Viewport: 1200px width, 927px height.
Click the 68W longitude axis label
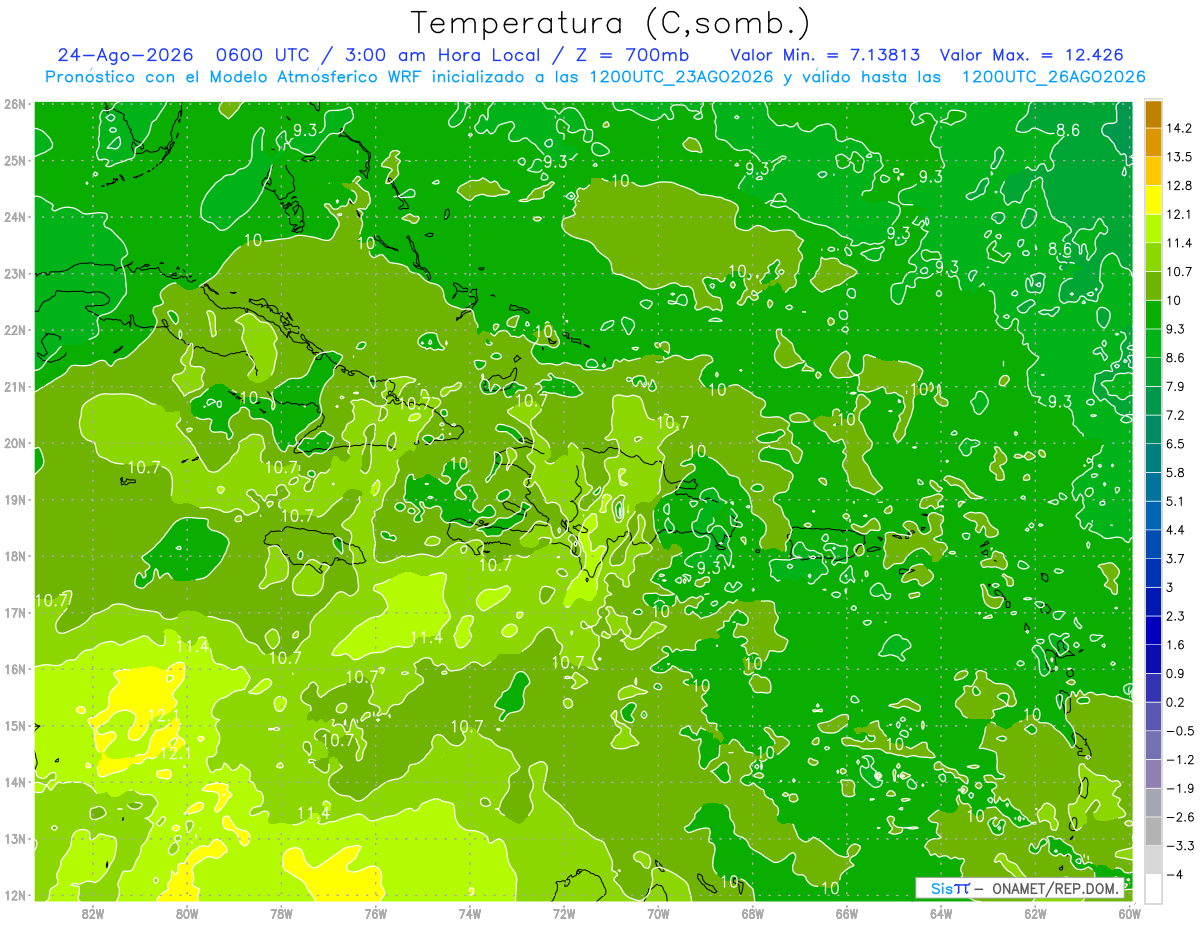click(752, 913)
